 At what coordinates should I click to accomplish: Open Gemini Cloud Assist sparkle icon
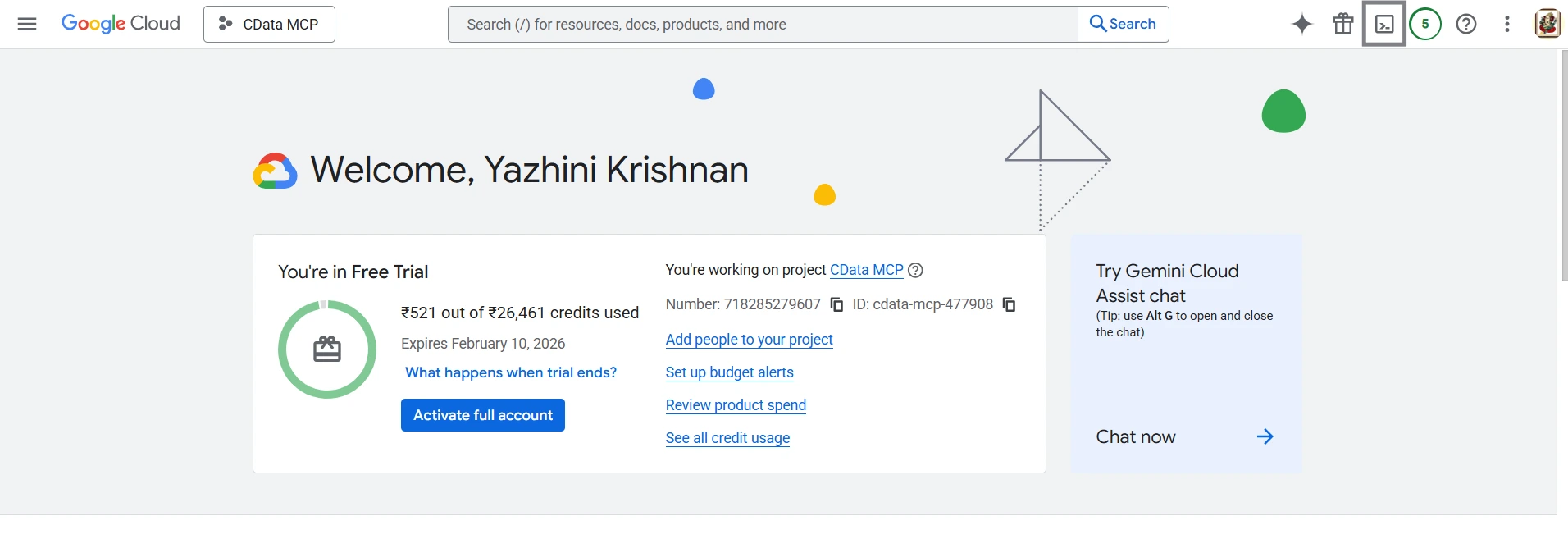pyautogui.click(x=1301, y=24)
